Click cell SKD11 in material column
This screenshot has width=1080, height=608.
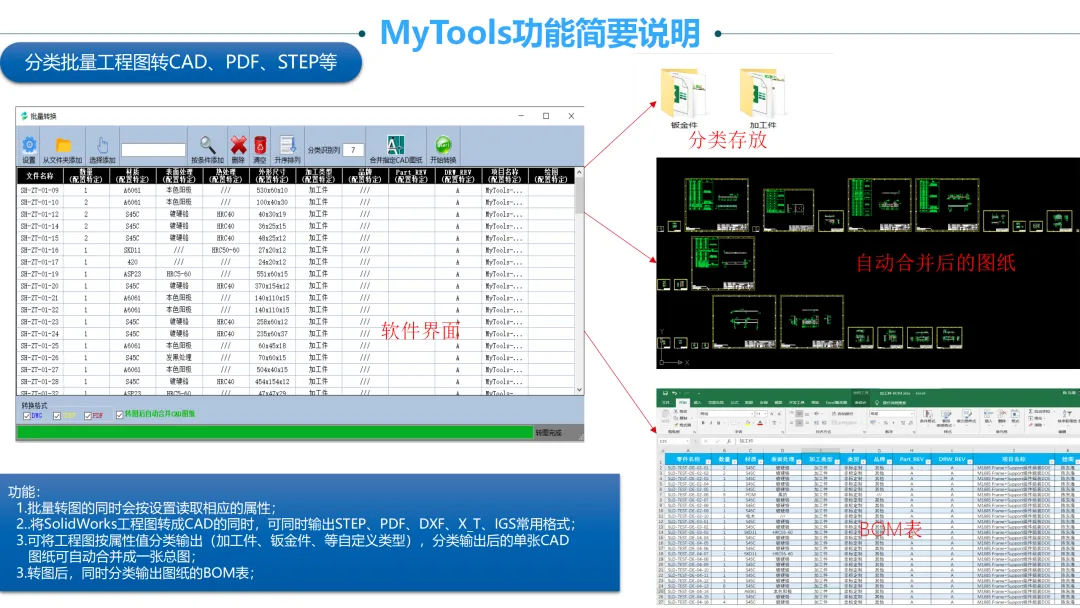(132, 250)
